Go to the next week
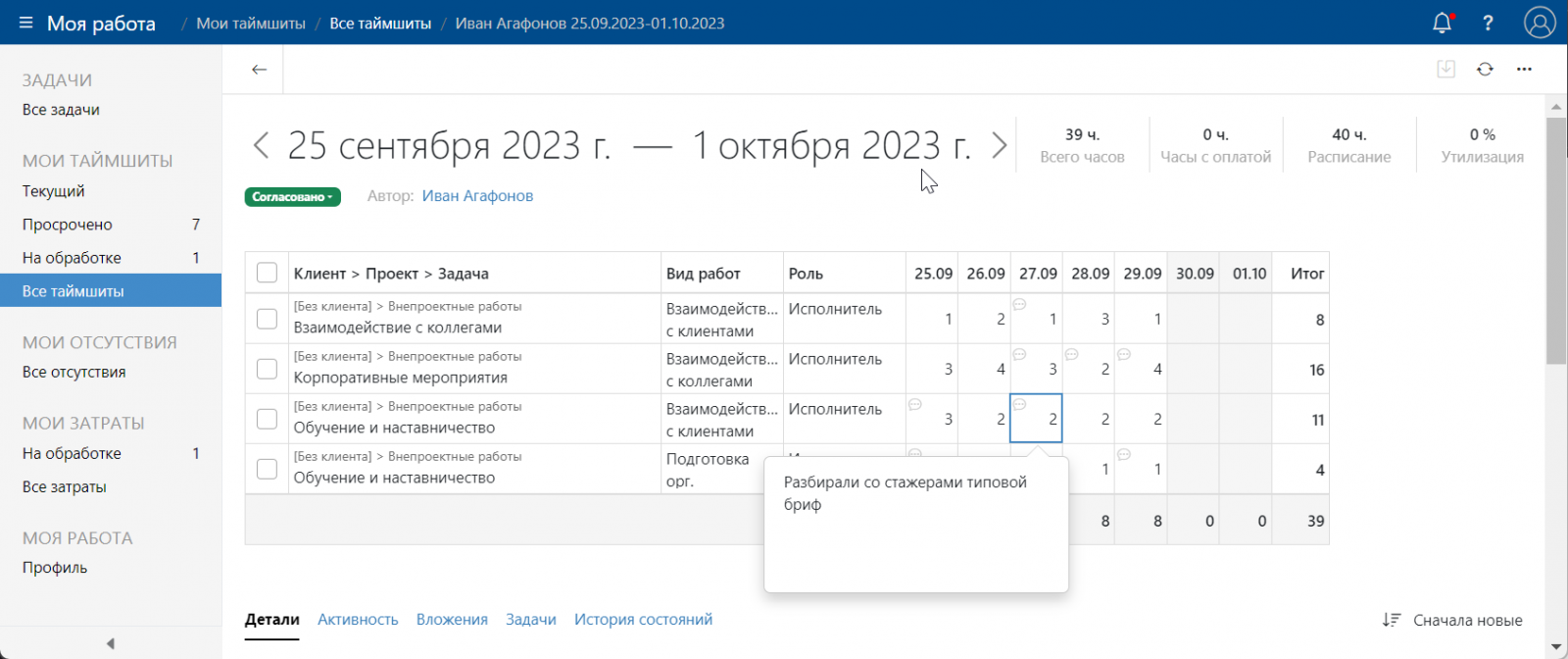1568x659 pixels. pos(999,146)
